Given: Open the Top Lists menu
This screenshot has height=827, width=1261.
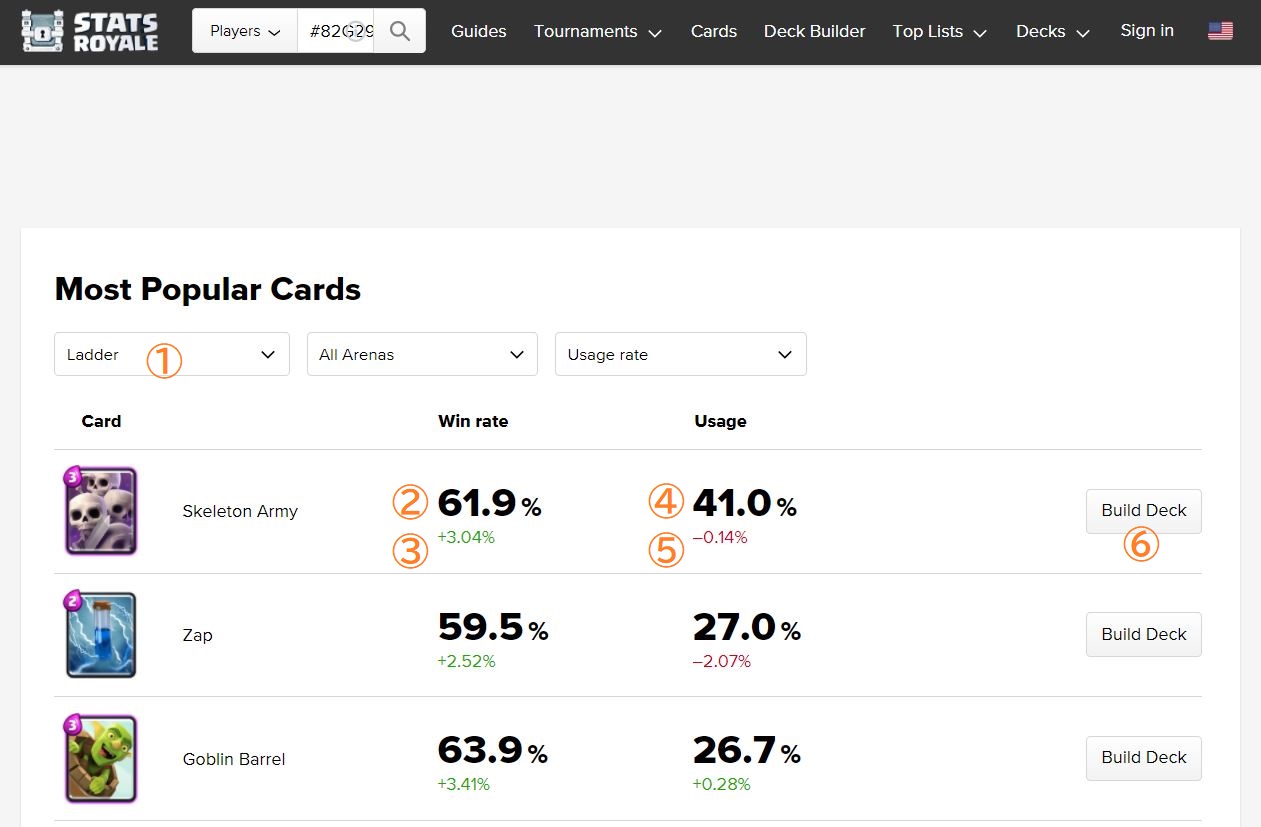Looking at the screenshot, I should (x=939, y=31).
